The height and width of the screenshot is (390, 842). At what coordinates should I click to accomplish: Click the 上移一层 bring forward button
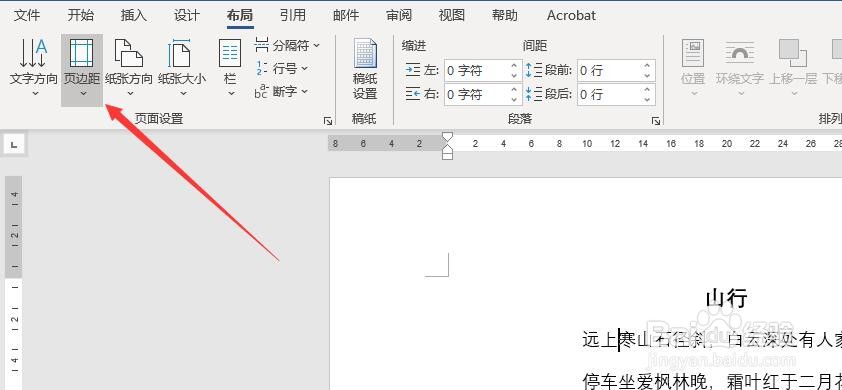[793, 68]
